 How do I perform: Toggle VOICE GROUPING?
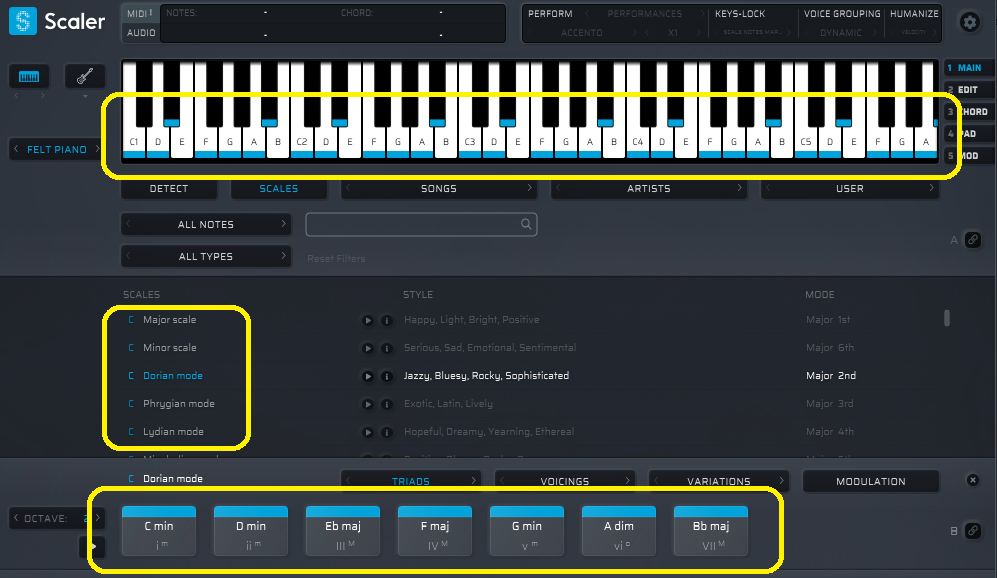(x=842, y=13)
